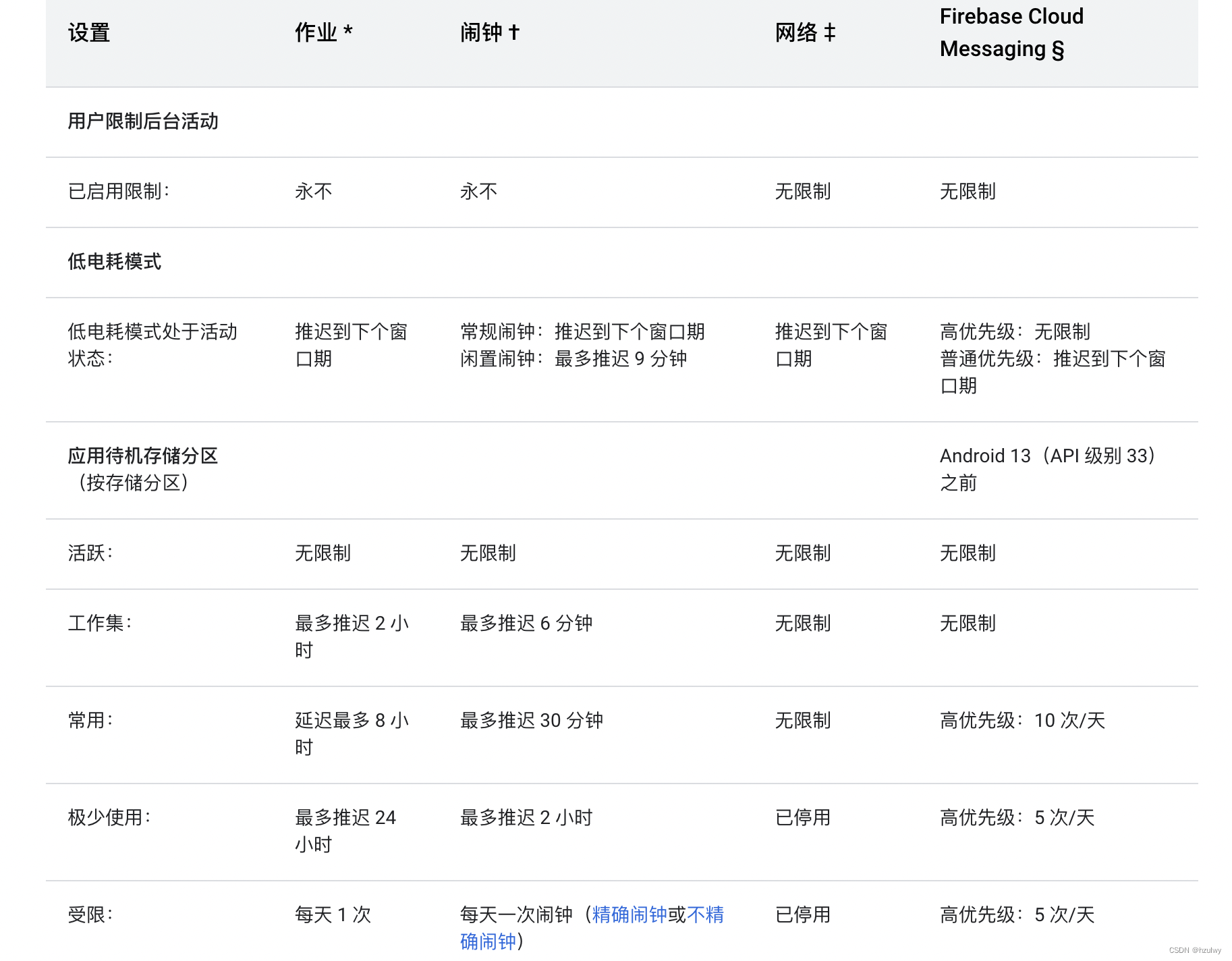Image resolution: width=1232 pixels, height=961 pixels.
Task: Click 无限制 in 已启用限制 row network column
Action: point(803,192)
